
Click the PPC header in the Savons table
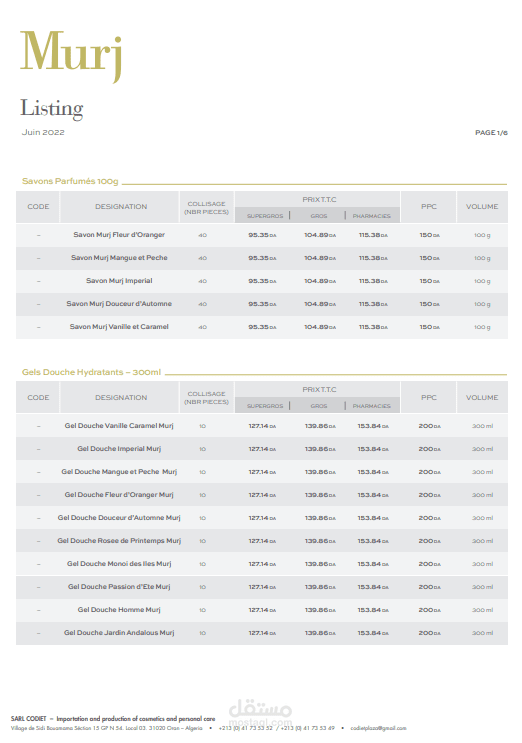pos(429,207)
